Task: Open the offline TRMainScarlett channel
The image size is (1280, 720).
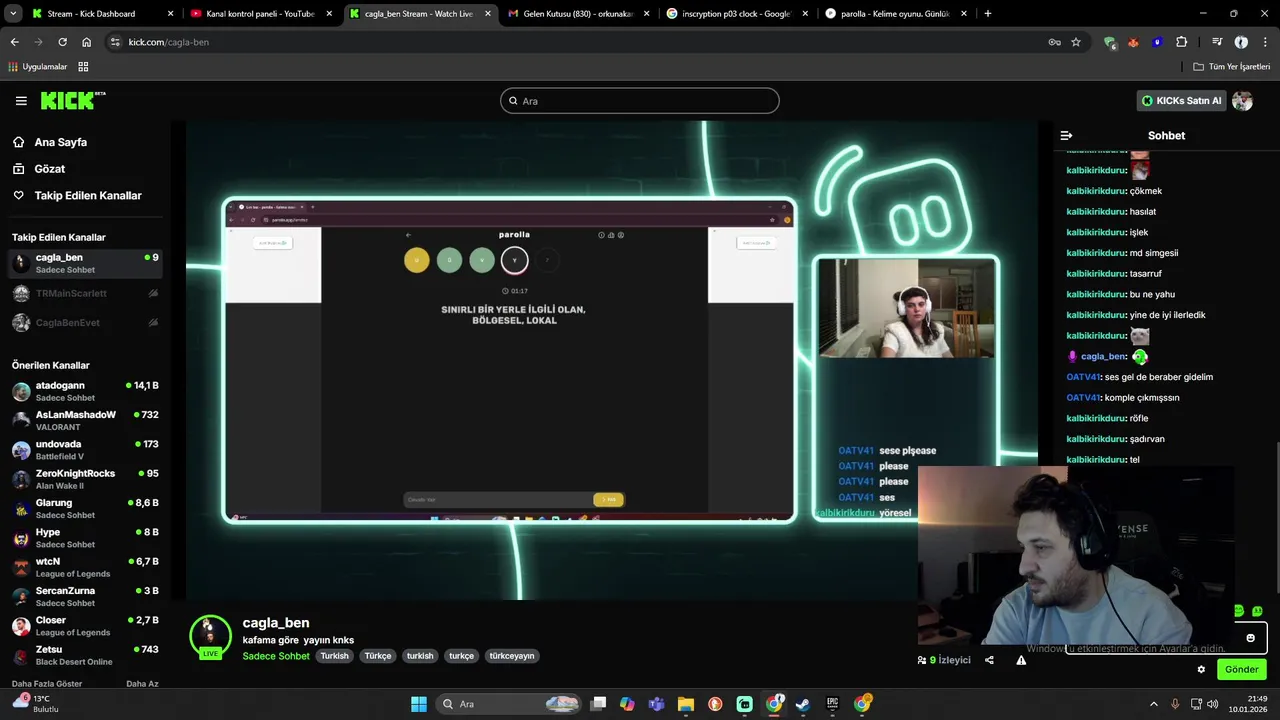Action: [x=85, y=293]
